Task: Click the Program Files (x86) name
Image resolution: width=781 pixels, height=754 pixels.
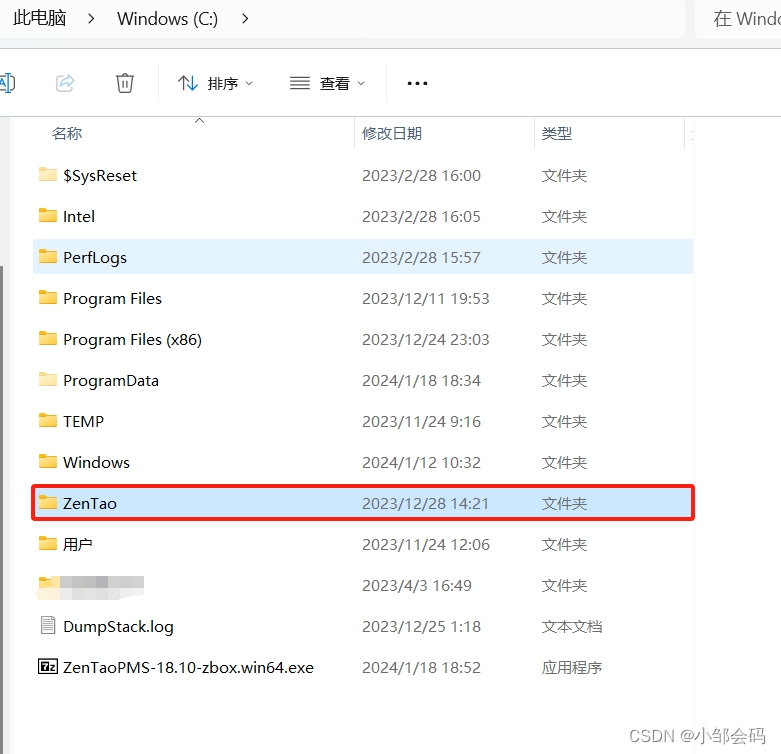Action: click(x=132, y=340)
